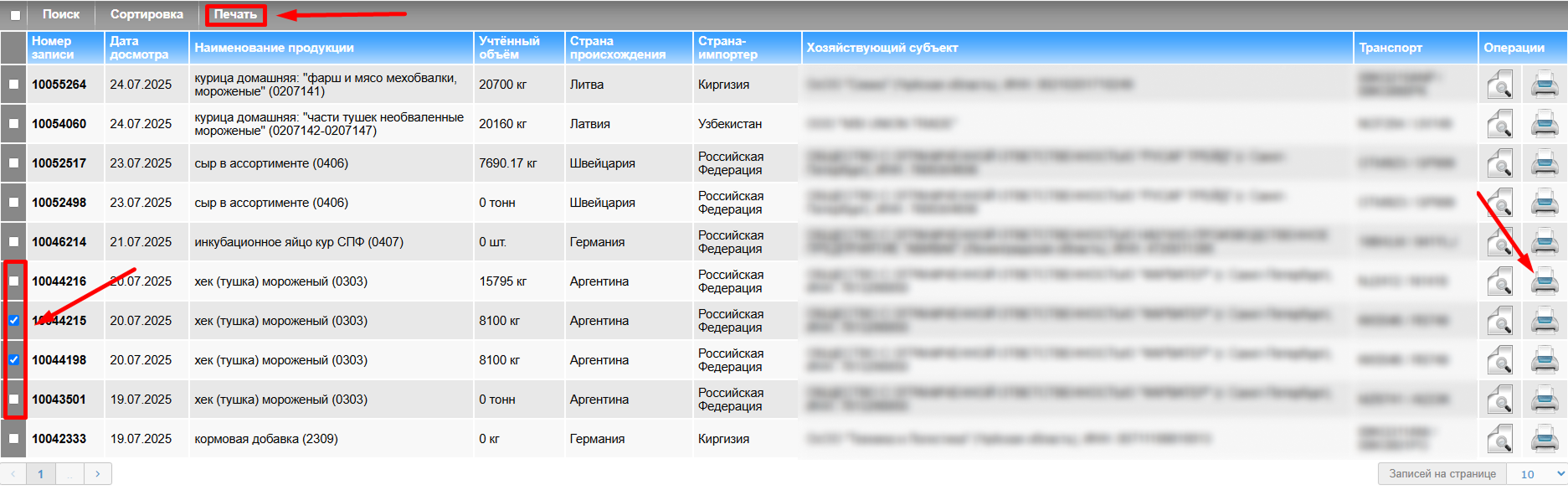Check the checkbox for record 10044216
The height and width of the screenshot is (490, 1568).
pos(14,281)
